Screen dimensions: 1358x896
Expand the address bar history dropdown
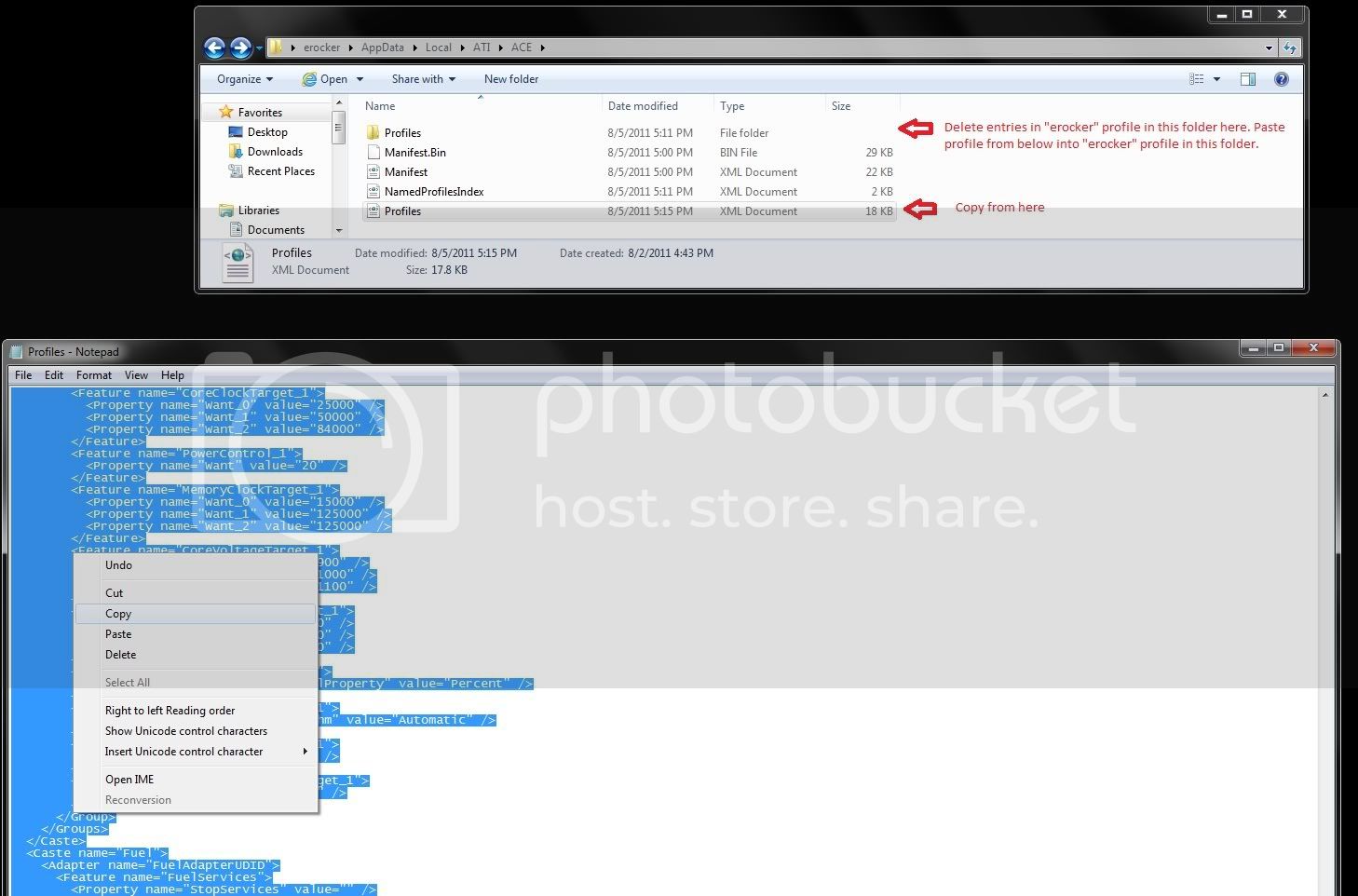pyautogui.click(x=1269, y=48)
